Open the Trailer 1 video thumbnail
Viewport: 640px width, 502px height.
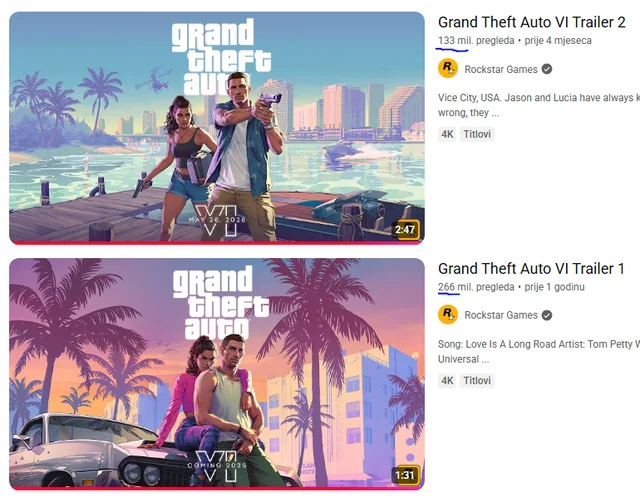217,374
